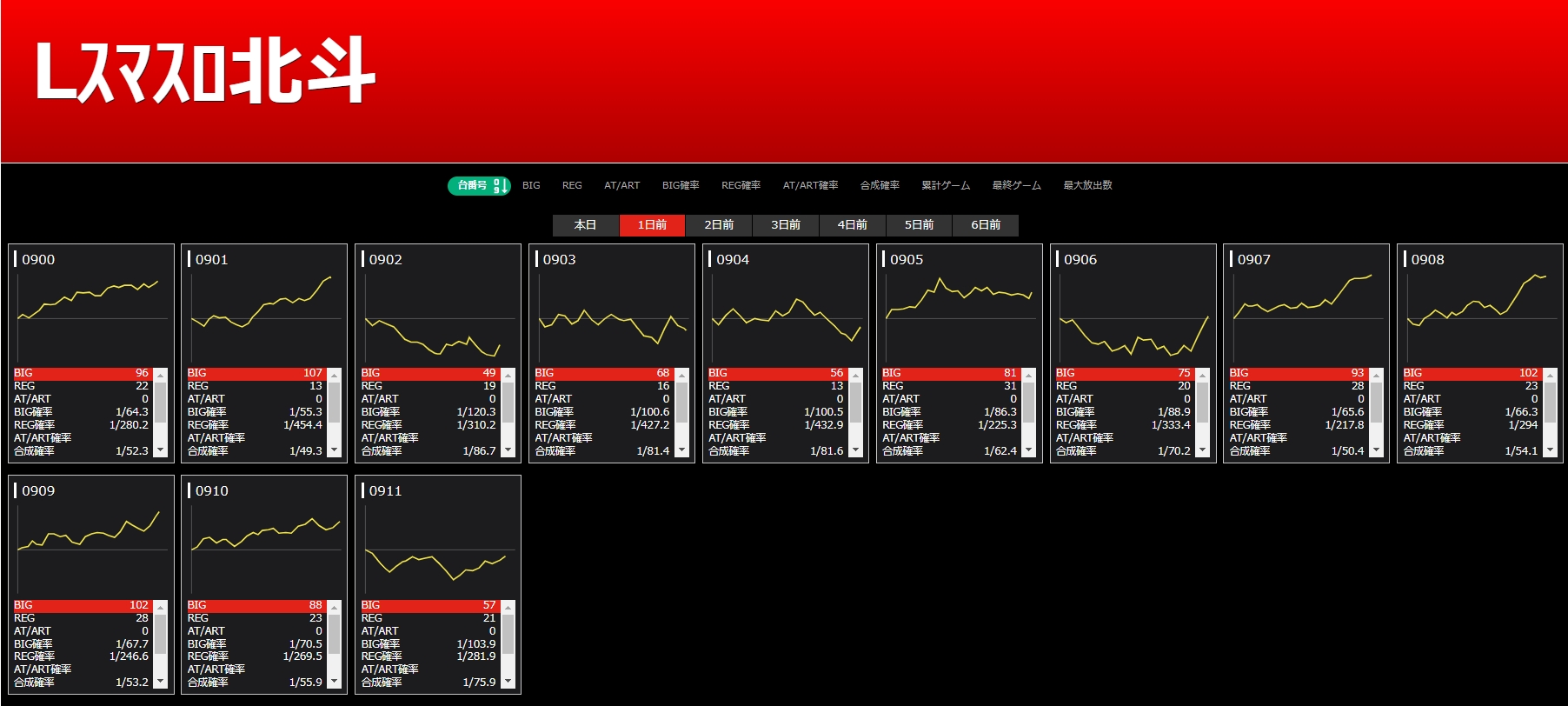The height and width of the screenshot is (706, 1568).
Task: Show data for 4日前
Action: pyautogui.click(x=852, y=225)
